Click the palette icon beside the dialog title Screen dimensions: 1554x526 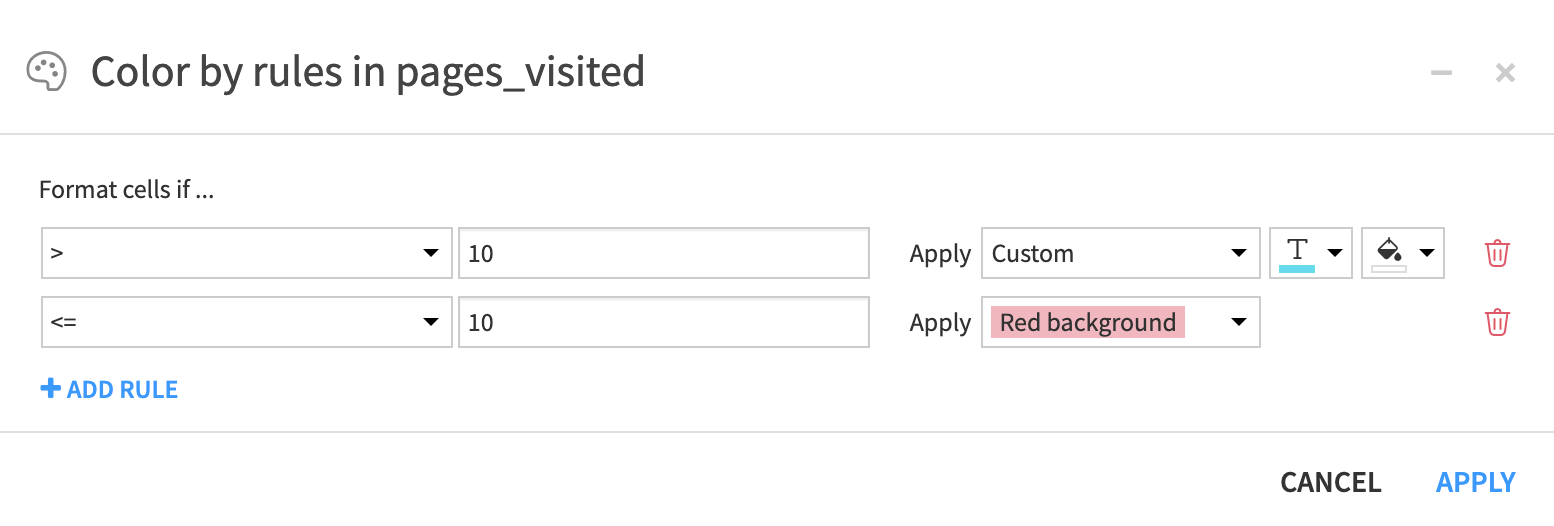(46, 72)
